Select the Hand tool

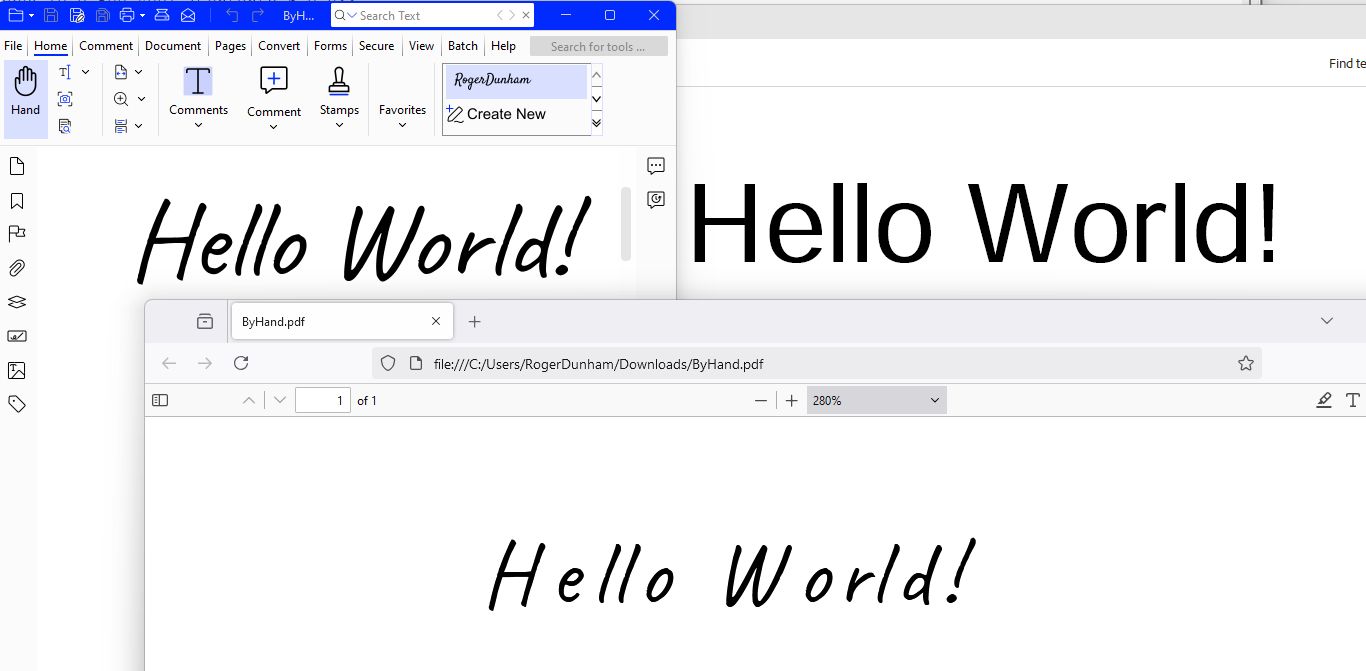pyautogui.click(x=25, y=98)
